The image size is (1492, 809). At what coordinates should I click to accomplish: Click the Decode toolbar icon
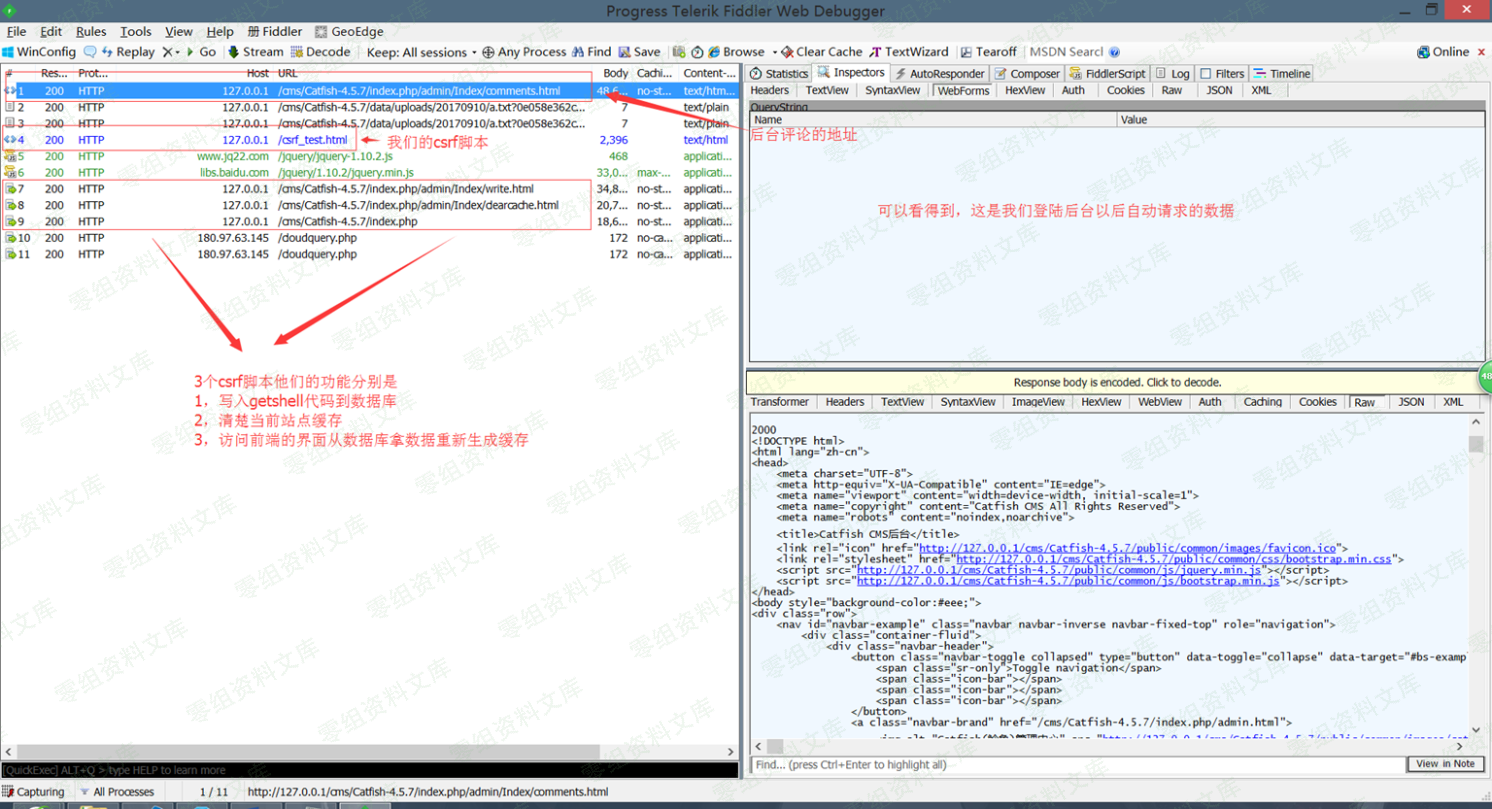[x=297, y=52]
